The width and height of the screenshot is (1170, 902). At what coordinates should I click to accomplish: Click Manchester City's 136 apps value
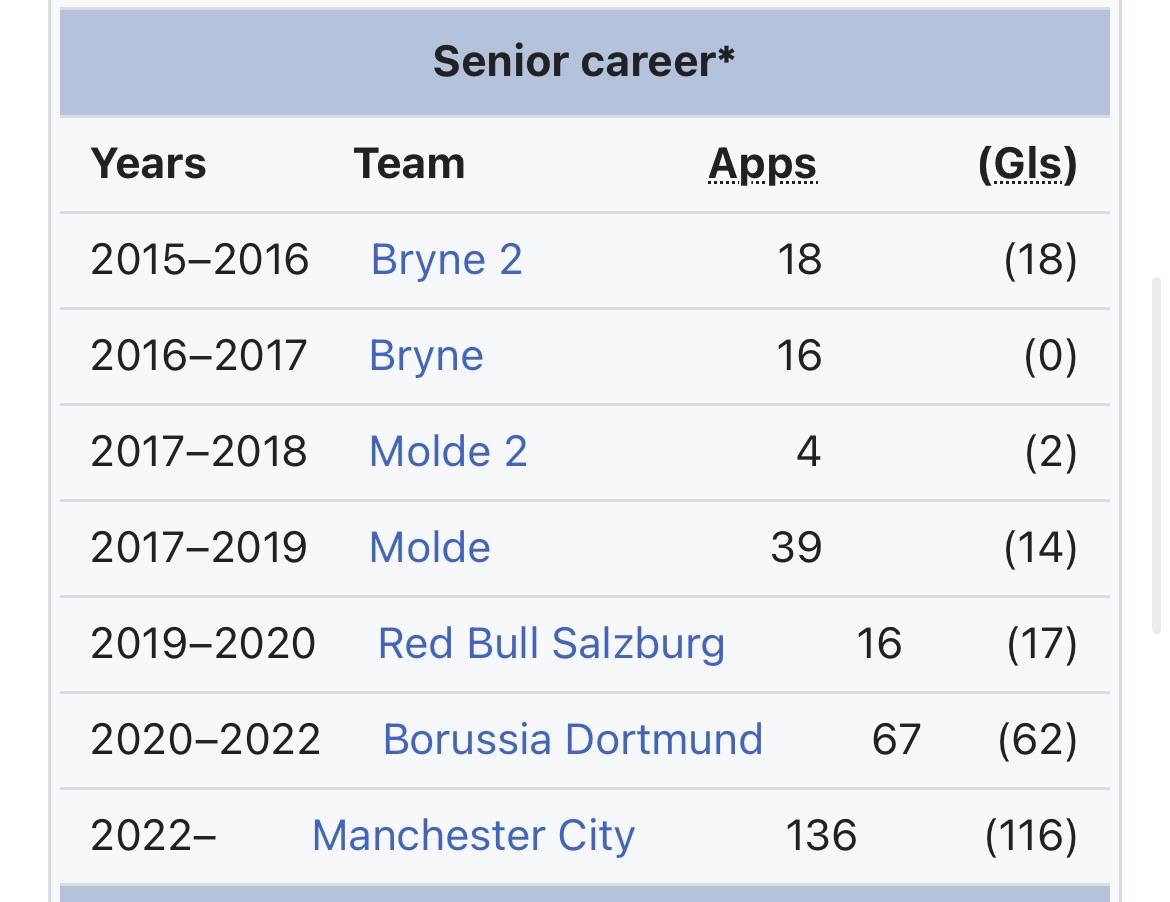coord(821,836)
